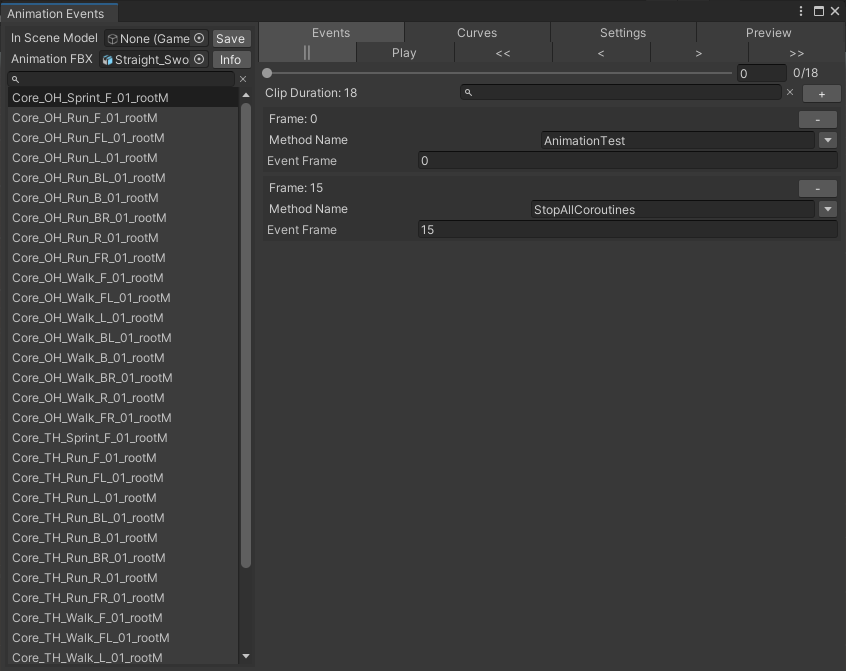
Task: Jump to last frame with >> button
Action: 797,53
